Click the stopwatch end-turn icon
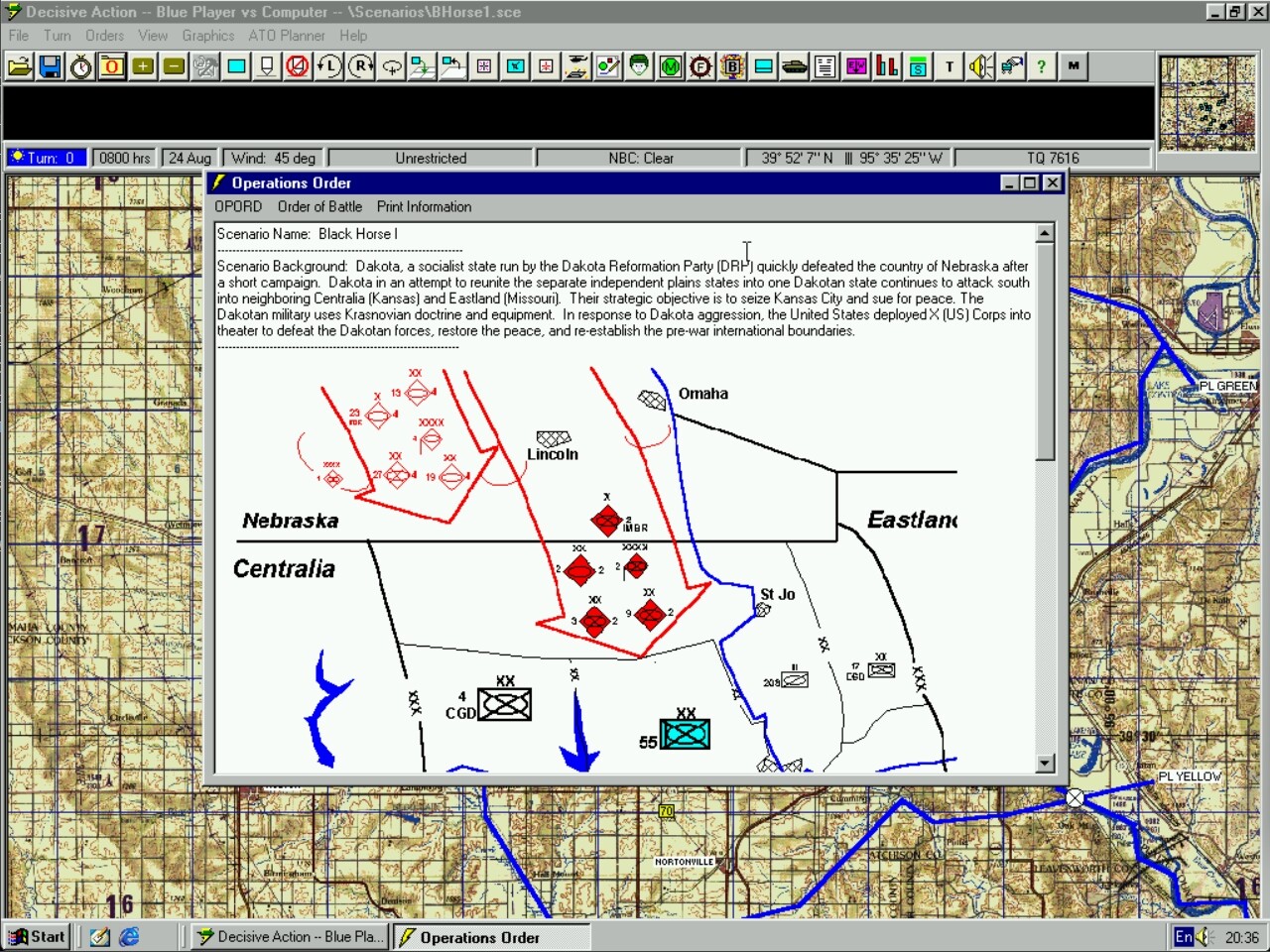This screenshot has width=1270, height=952. 81,66
